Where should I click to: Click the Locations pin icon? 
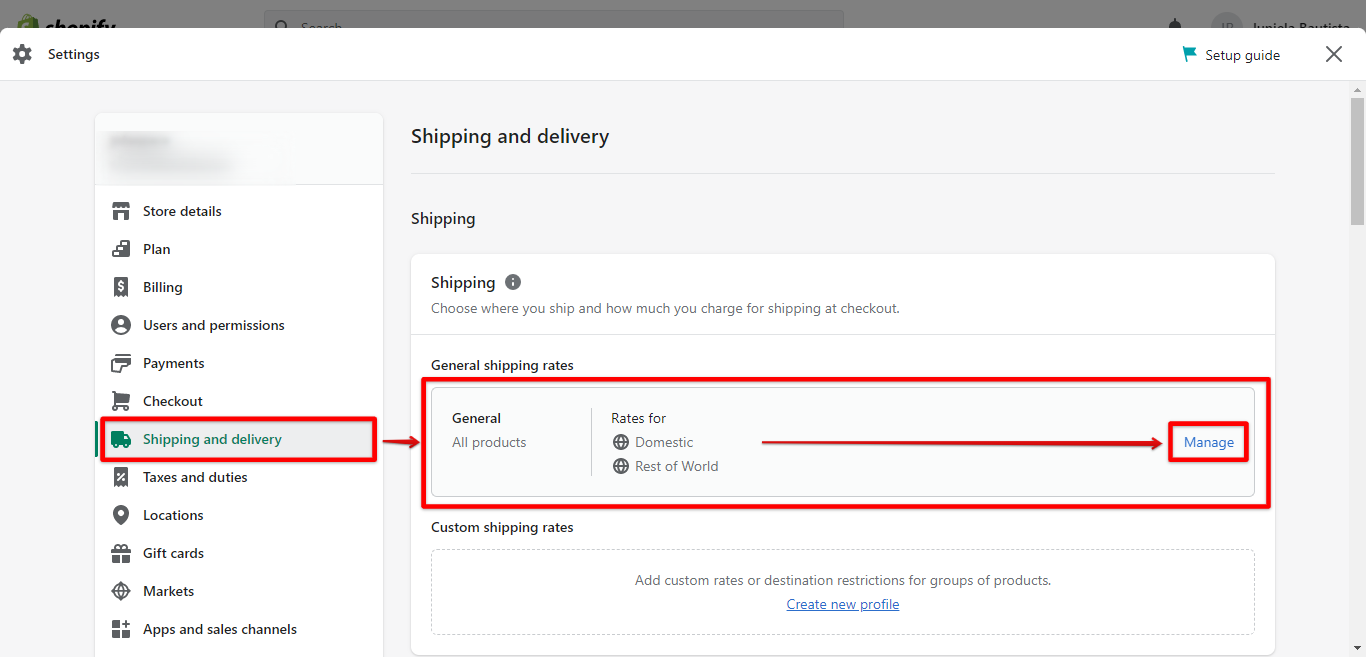point(120,515)
